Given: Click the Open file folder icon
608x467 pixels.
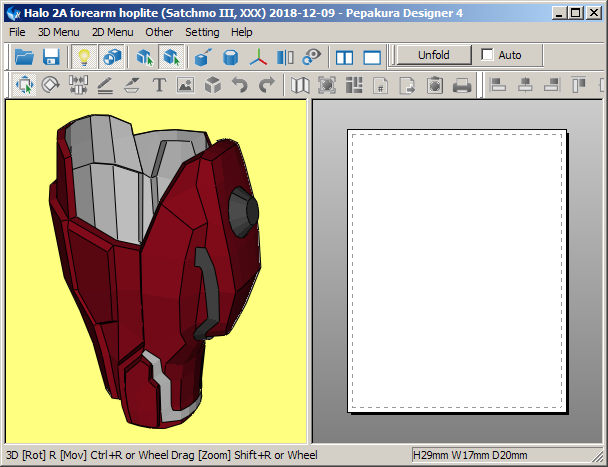Looking at the screenshot, I should click(24, 57).
